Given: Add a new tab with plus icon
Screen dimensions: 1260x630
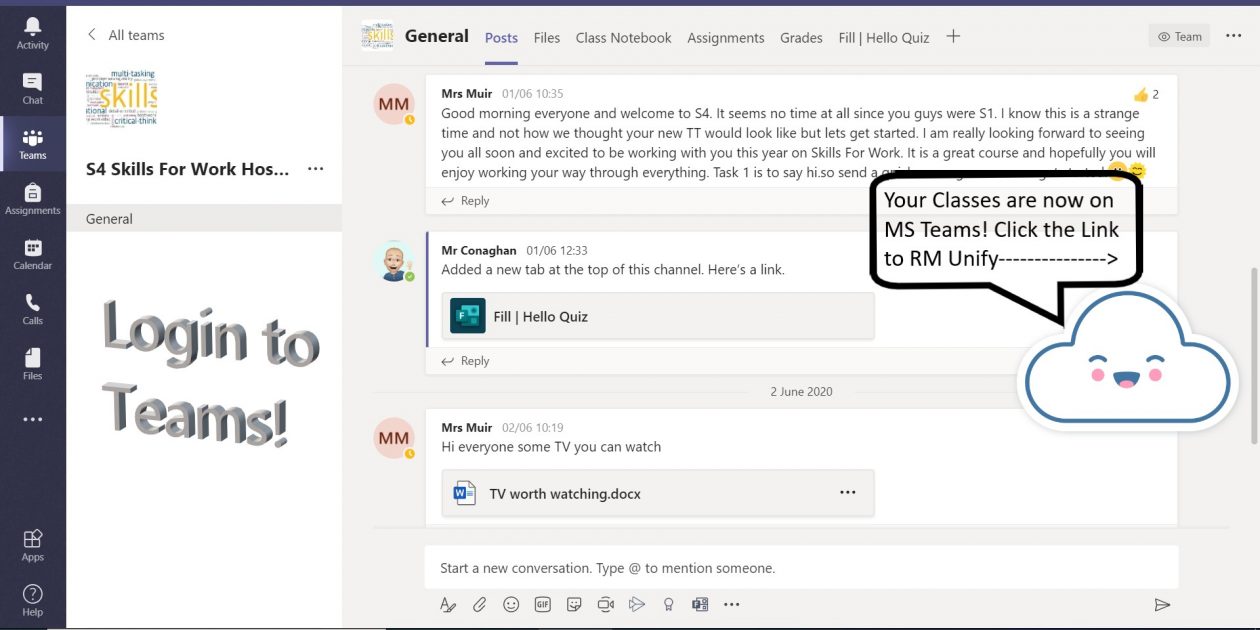Looking at the screenshot, I should point(953,36).
